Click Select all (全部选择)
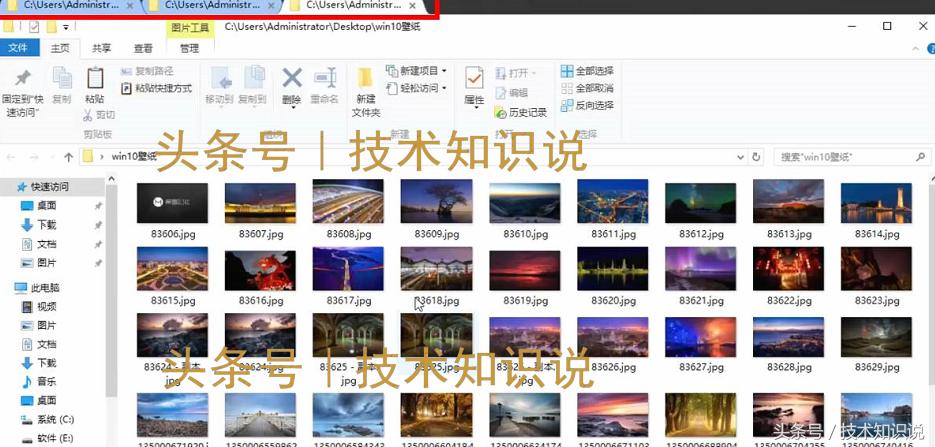 (587, 71)
